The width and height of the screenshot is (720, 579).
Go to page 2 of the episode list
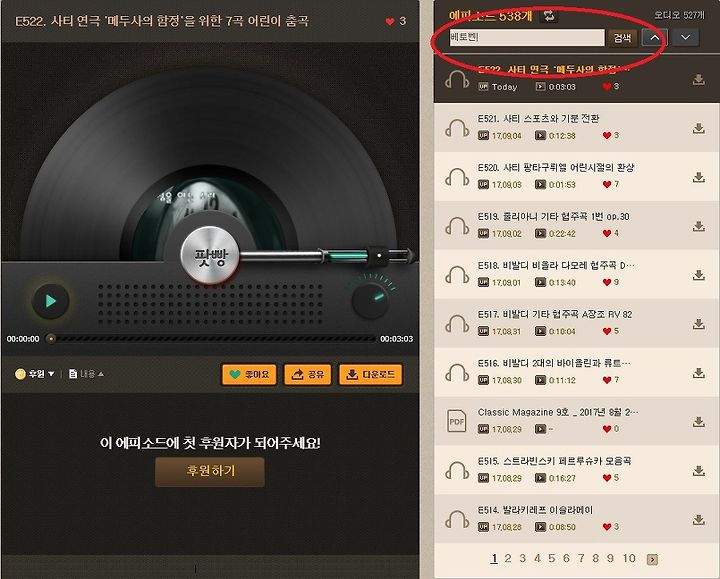point(508,558)
